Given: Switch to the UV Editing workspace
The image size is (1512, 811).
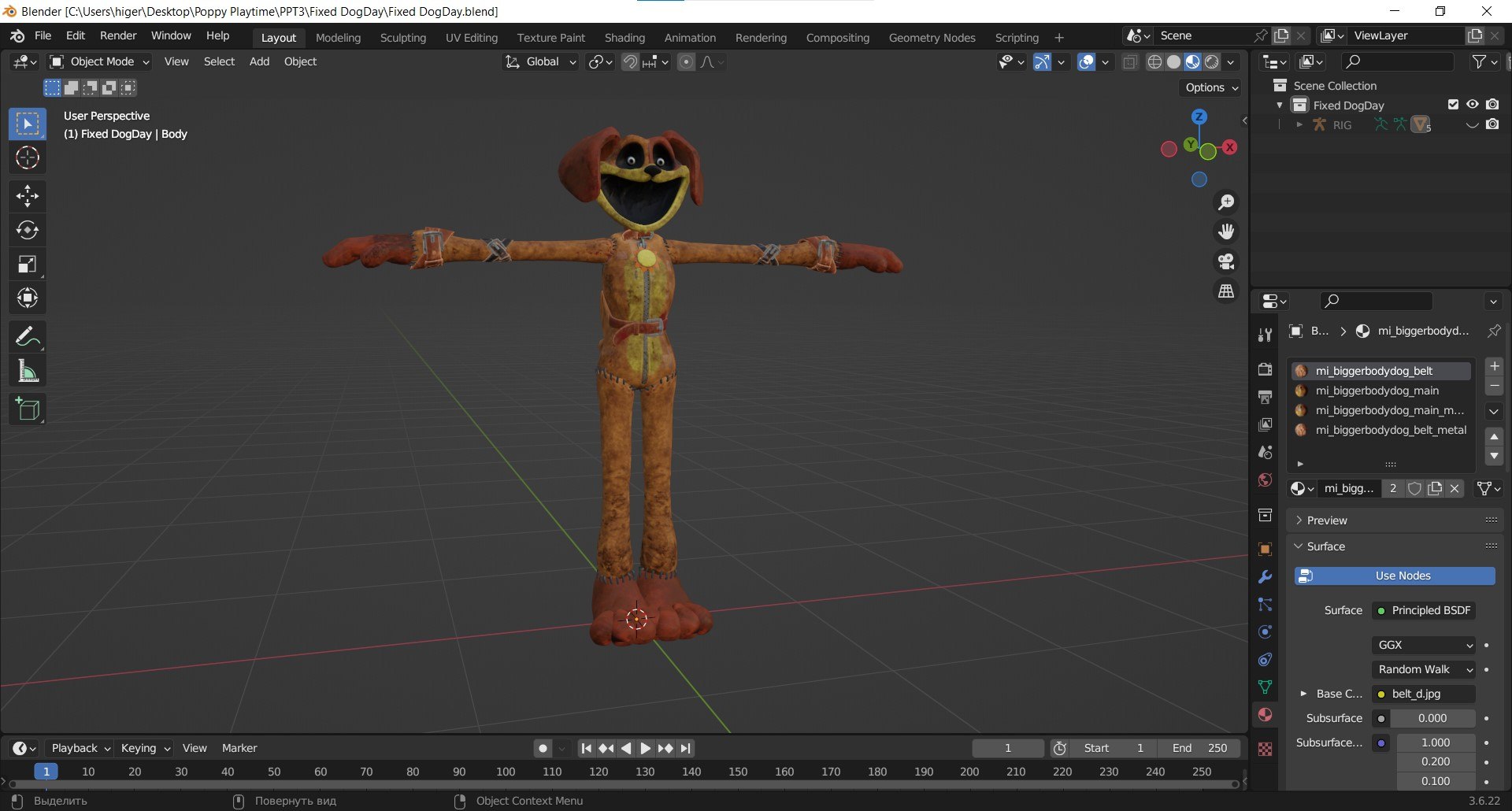Looking at the screenshot, I should [472, 38].
